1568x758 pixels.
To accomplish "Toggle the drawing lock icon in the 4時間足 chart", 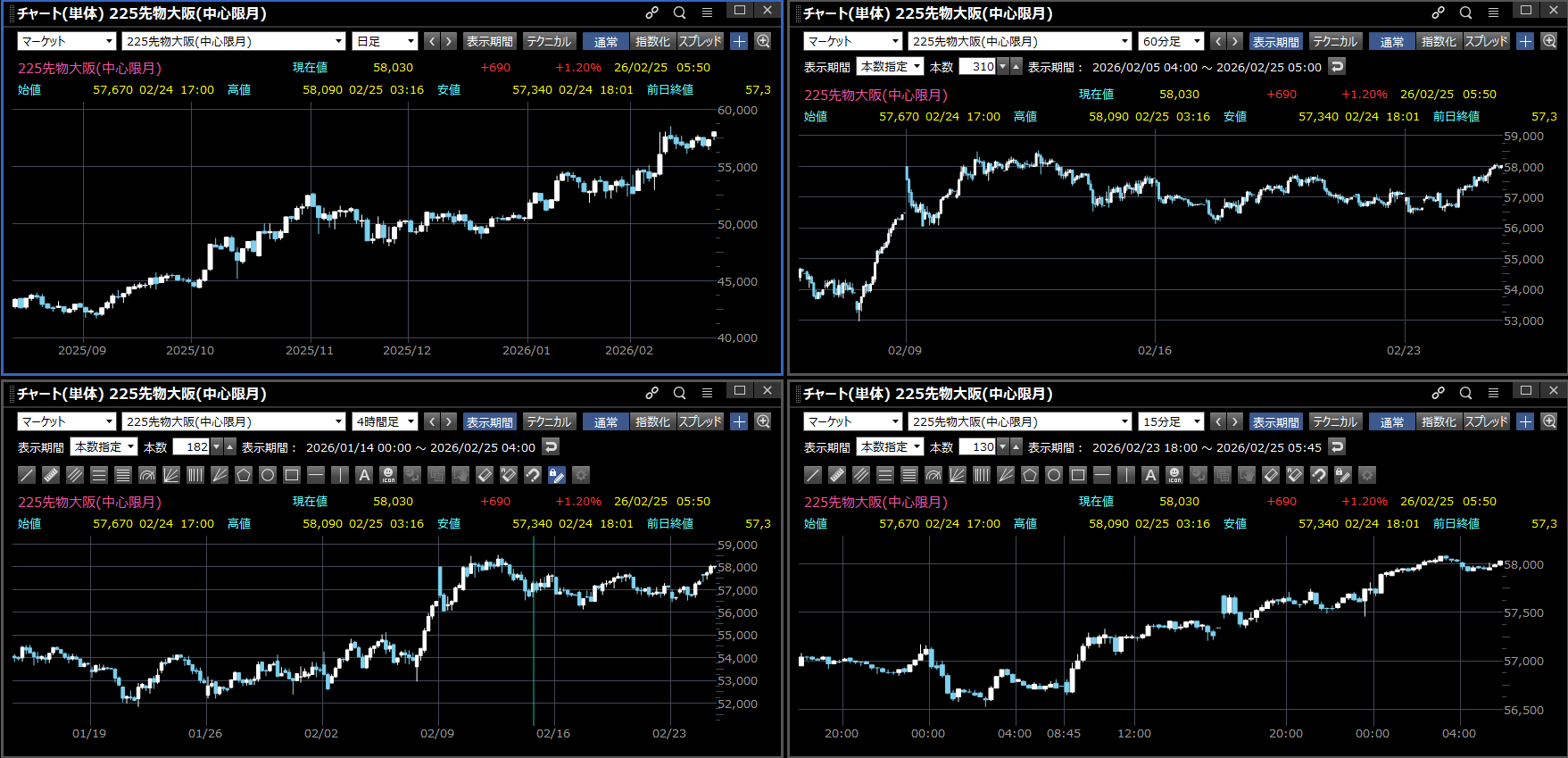I will 557,475.
